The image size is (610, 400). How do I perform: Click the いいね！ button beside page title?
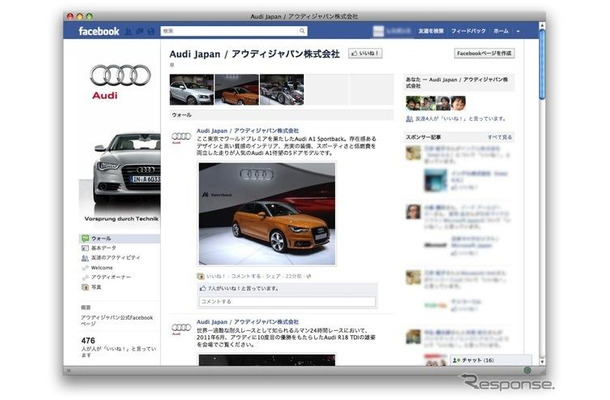tap(365, 53)
